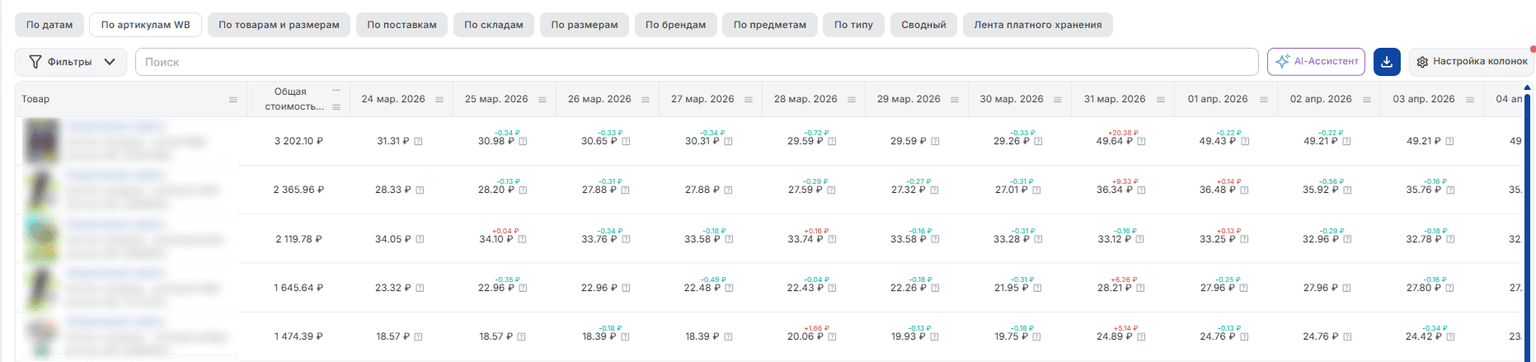Image resolution: width=1536 pixels, height=362 pixels.
Task: Click the info icon beside 19.75 ₽
Action: (1038, 338)
